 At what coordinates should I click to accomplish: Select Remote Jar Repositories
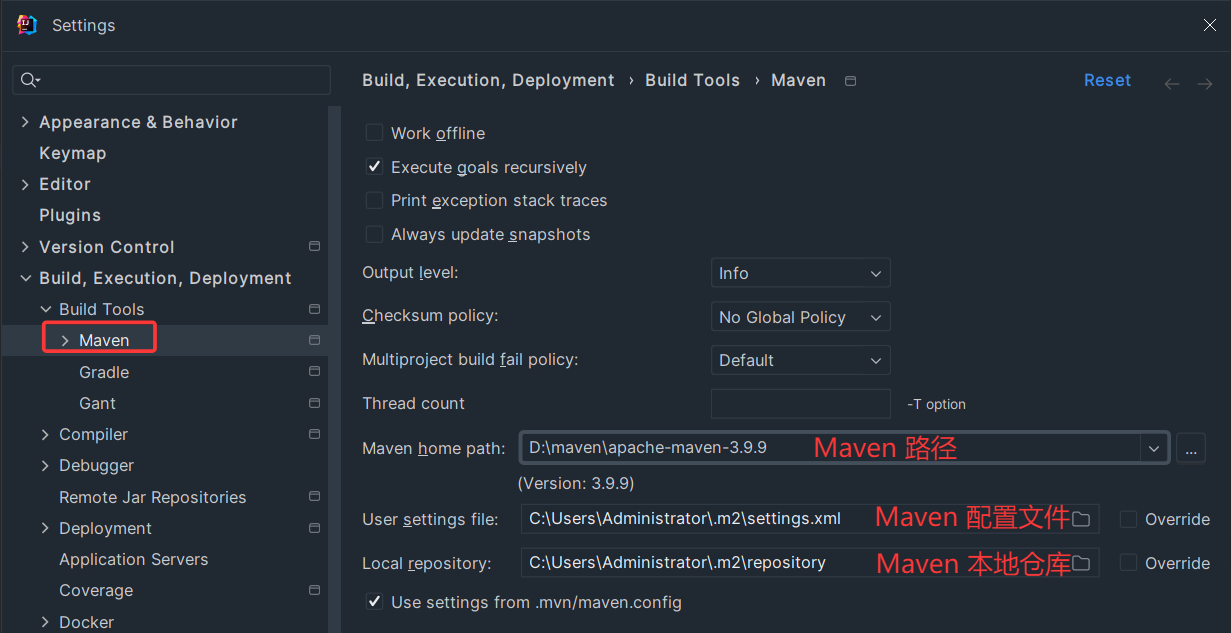pyautogui.click(x=152, y=497)
